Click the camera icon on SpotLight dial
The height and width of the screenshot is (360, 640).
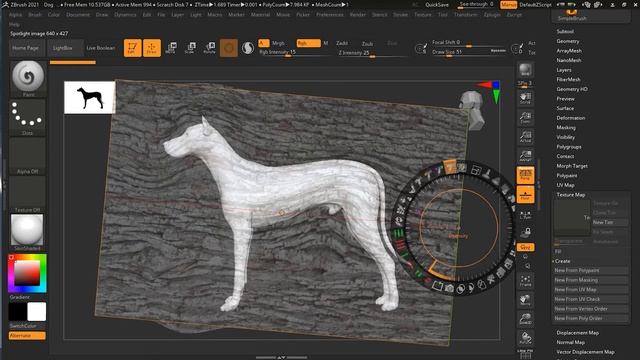[449, 289]
